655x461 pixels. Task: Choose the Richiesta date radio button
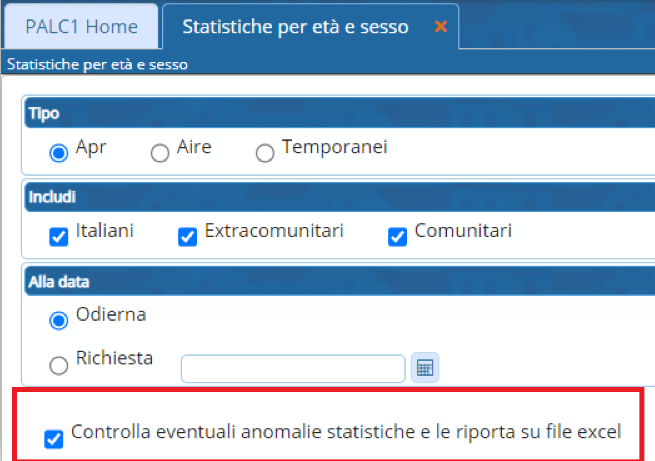[59, 365]
